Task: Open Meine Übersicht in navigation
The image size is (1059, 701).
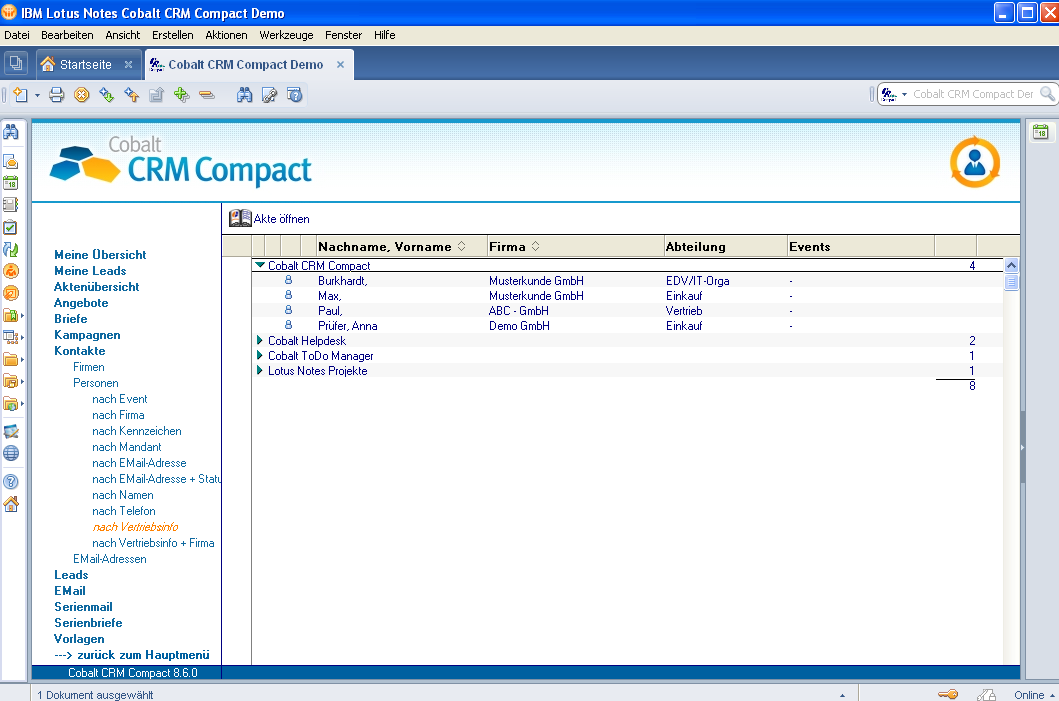Action: [x=100, y=255]
